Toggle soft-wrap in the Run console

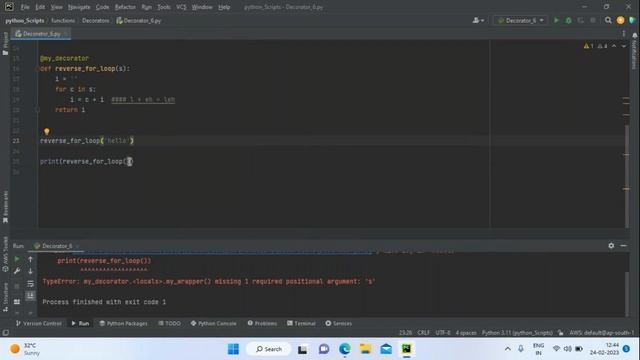click(30, 284)
